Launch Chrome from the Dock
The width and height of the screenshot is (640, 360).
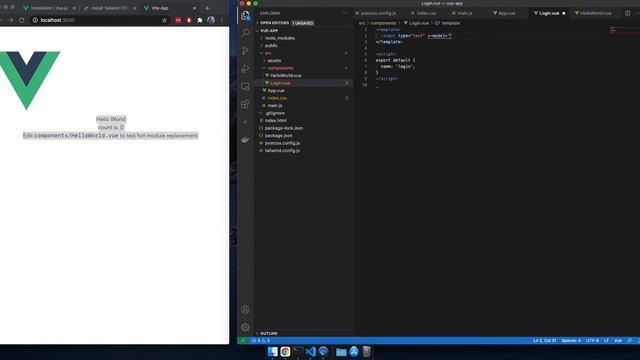click(x=285, y=351)
